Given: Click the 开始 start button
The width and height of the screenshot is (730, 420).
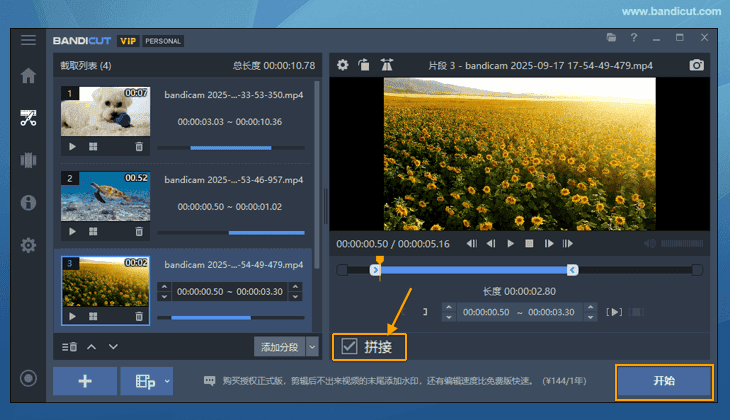Looking at the screenshot, I should (x=663, y=381).
